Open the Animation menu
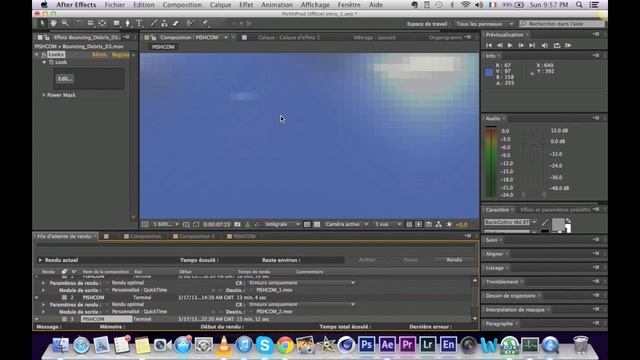 pyautogui.click(x=277, y=5)
